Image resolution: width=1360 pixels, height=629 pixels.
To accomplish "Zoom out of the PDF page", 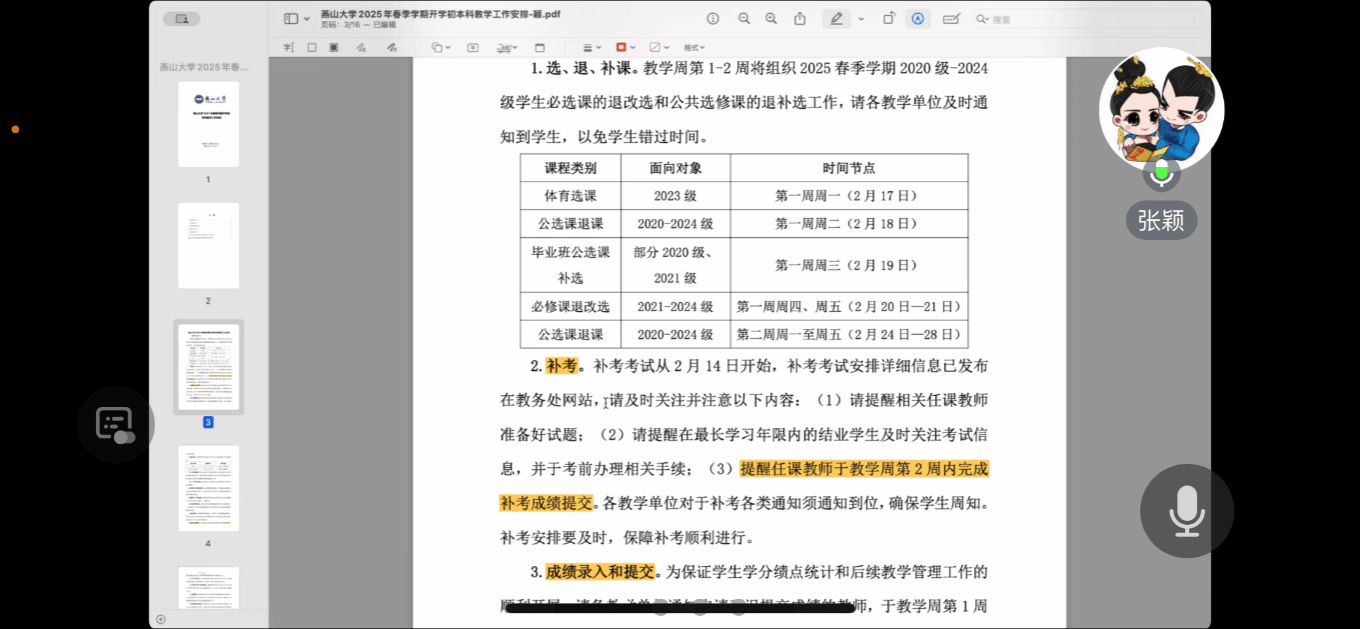I will click(x=744, y=19).
